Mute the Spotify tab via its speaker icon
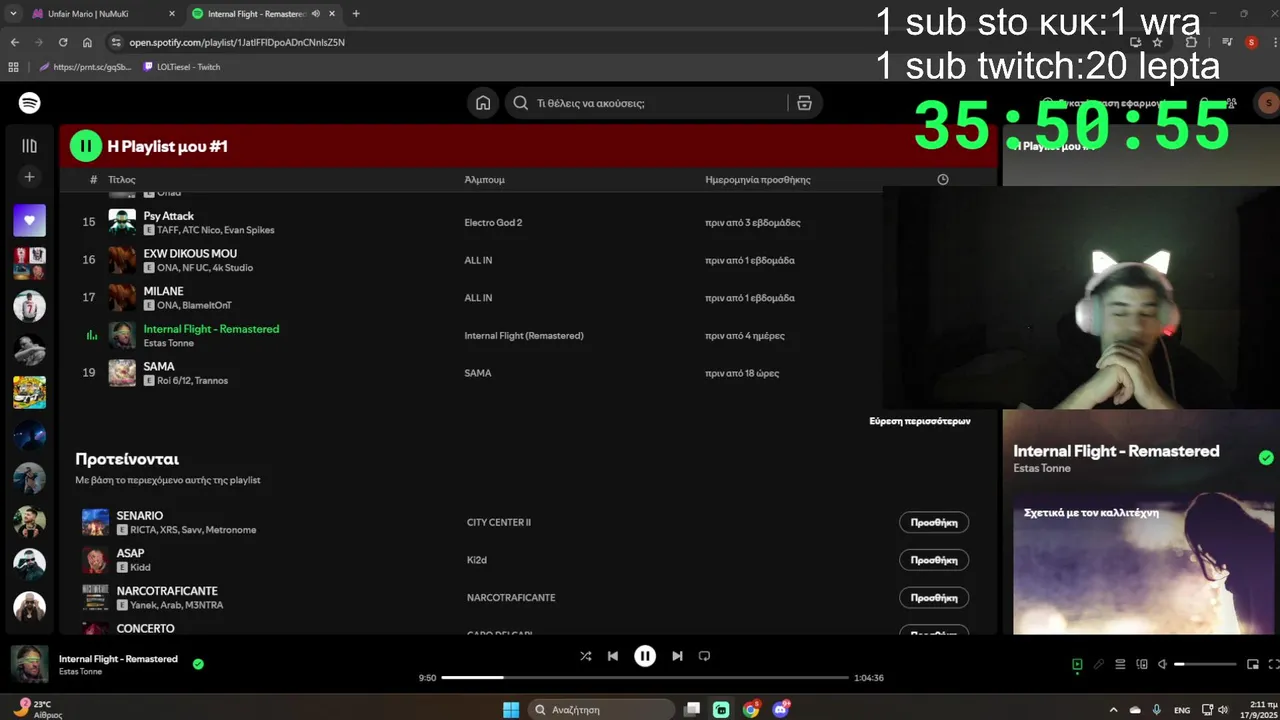Viewport: 1280px width, 720px height. pyautogui.click(x=316, y=14)
